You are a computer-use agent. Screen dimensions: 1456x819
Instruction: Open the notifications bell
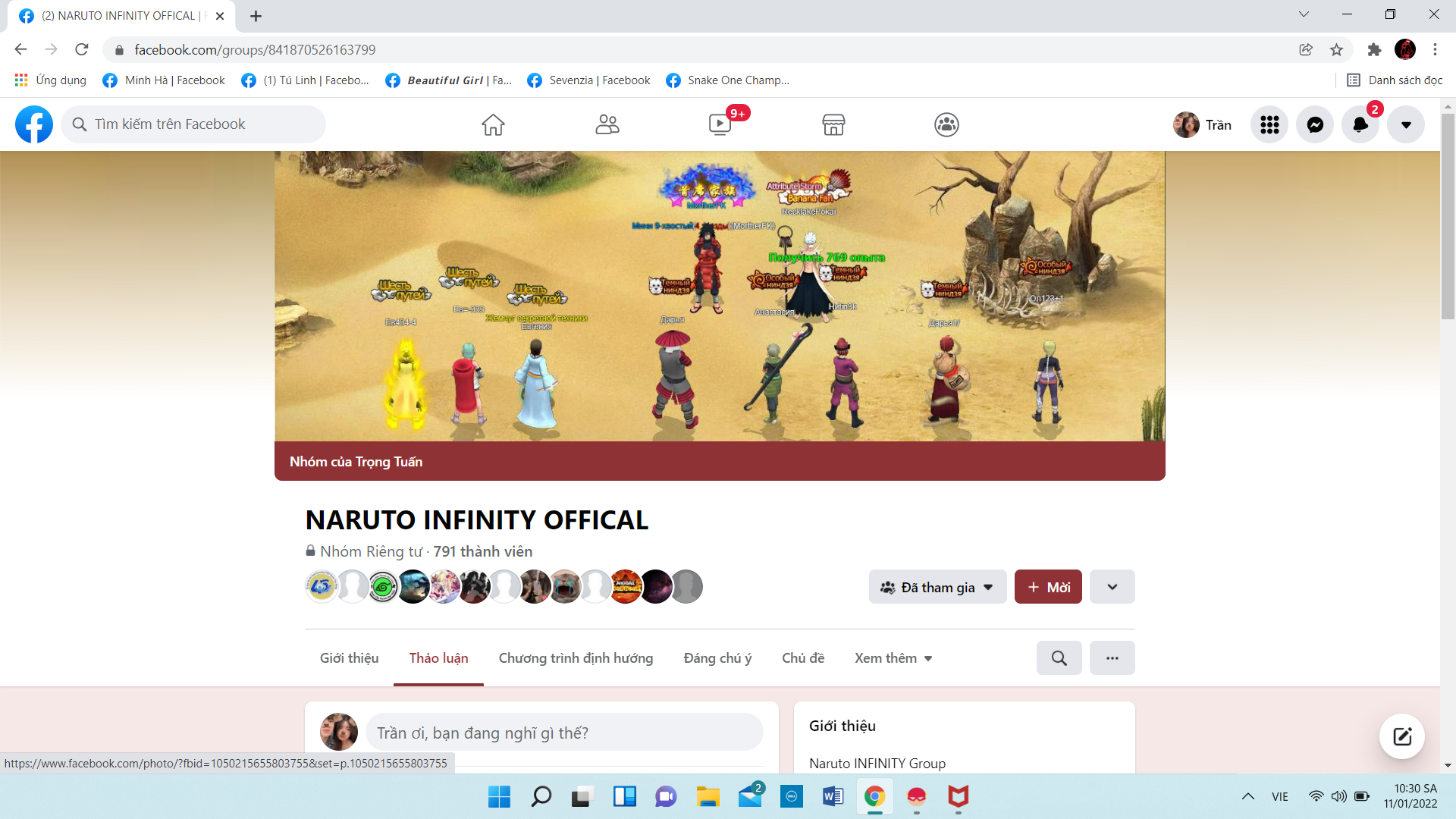click(1360, 124)
